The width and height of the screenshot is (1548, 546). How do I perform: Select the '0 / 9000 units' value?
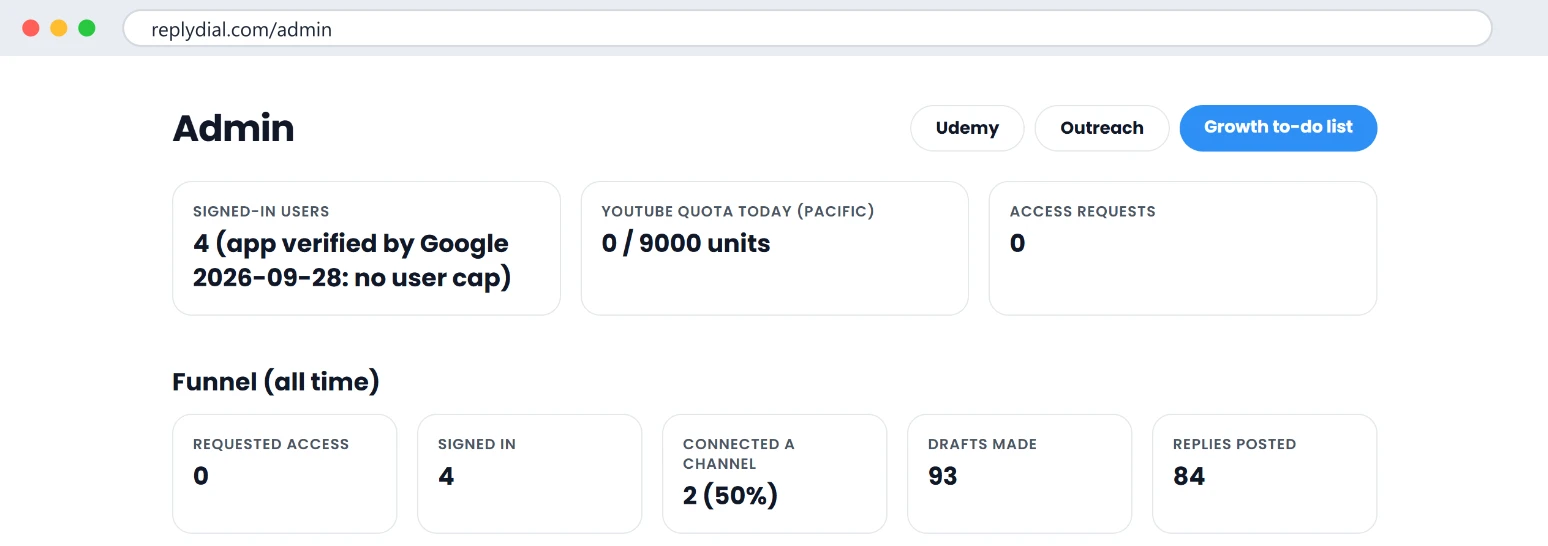(x=686, y=243)
